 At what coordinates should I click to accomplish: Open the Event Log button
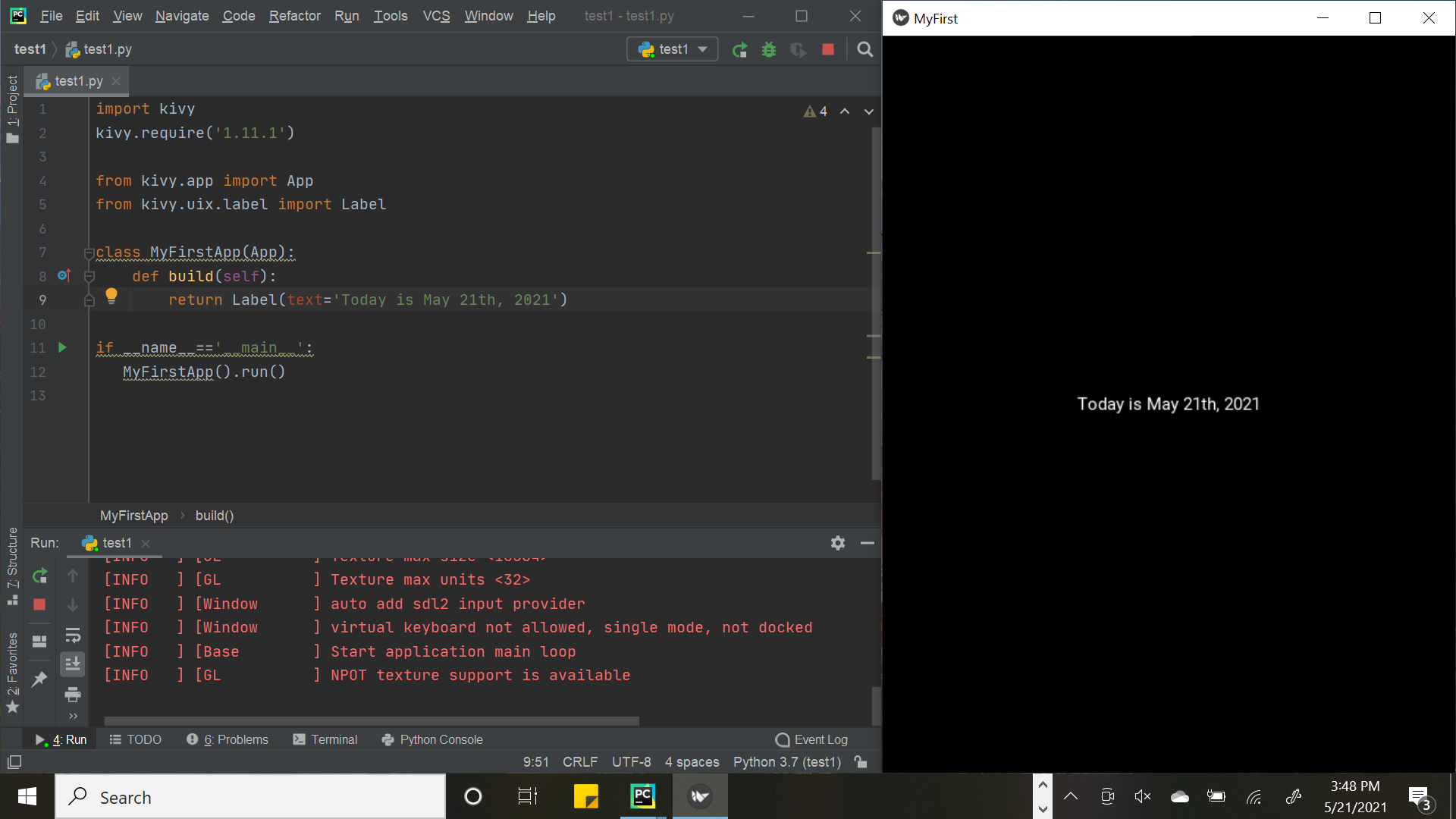(812, 739)
